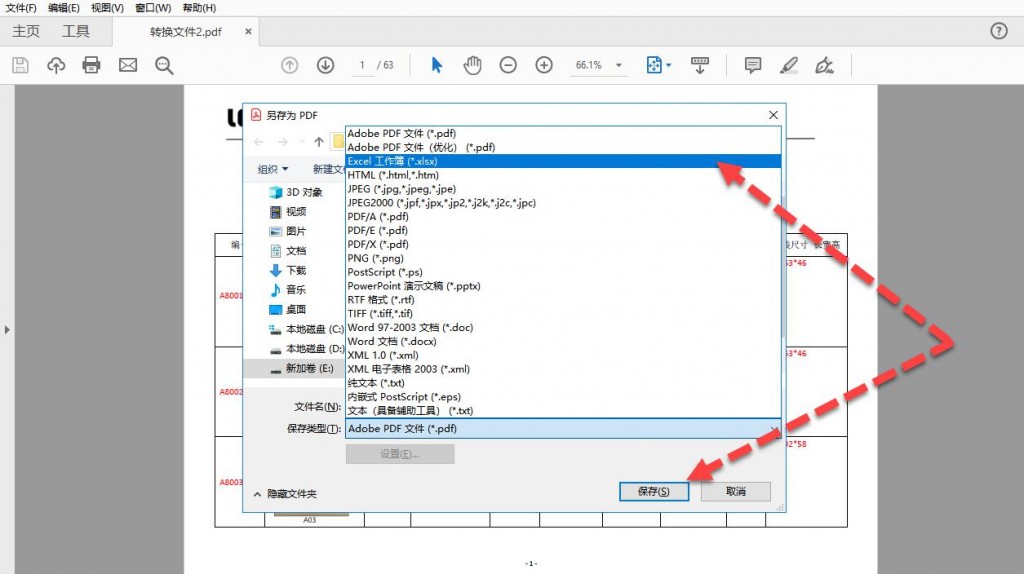Viewport: 1024px width, 574px height.
Task: Select Adobe PDF 文件 (*.pdf) option
Action: pyautogui.click(x=563, y=133)
